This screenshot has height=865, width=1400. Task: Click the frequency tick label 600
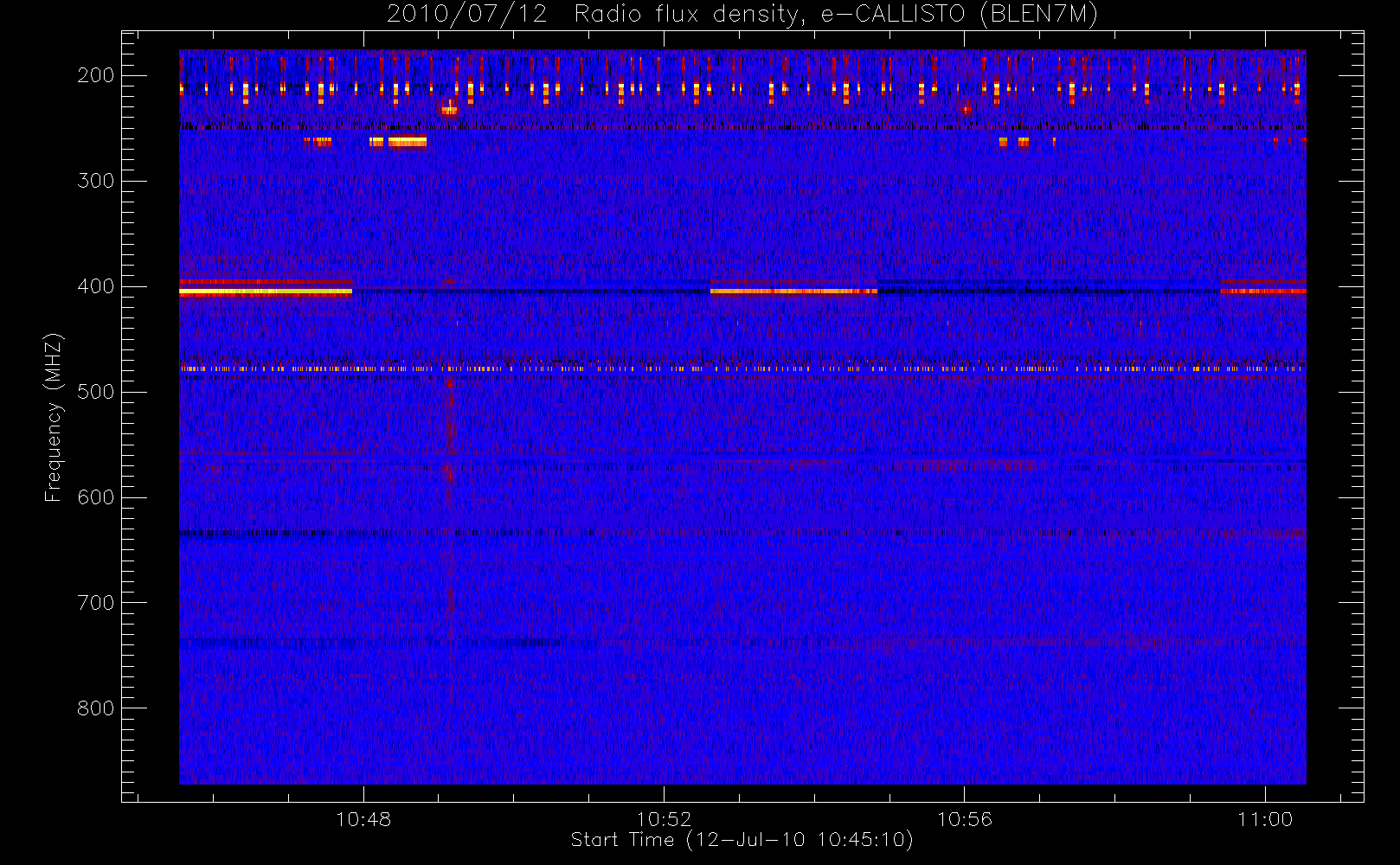coord(96,497)
